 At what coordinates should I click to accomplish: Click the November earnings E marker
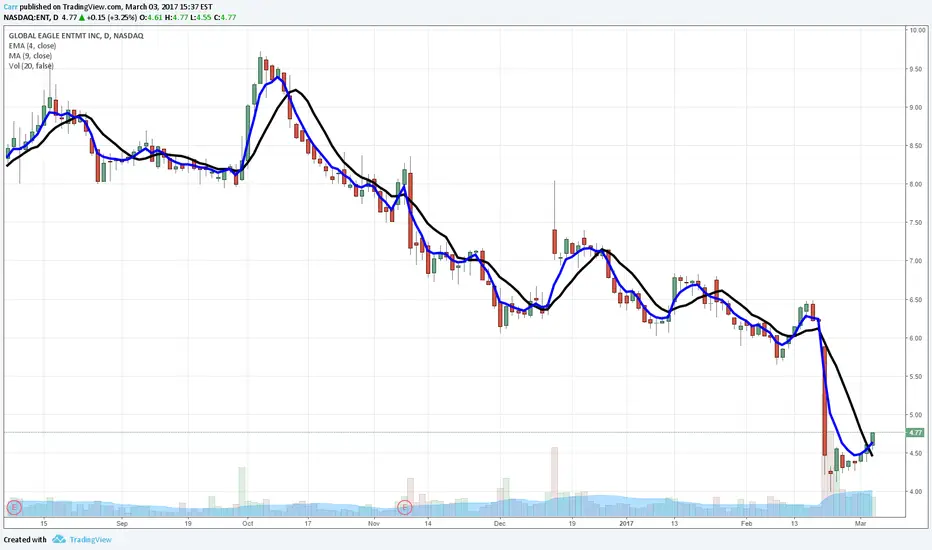[x=405, y=507]
